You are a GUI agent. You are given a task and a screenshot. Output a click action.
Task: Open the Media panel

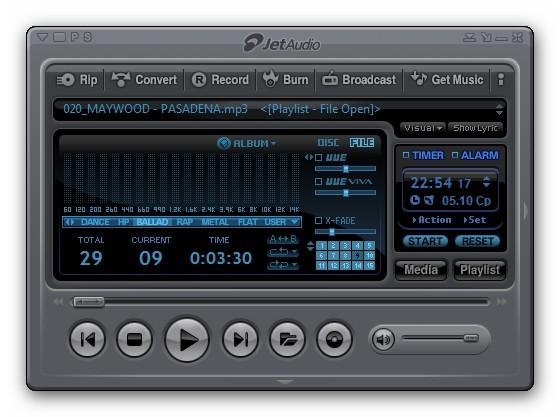(421, 270)
